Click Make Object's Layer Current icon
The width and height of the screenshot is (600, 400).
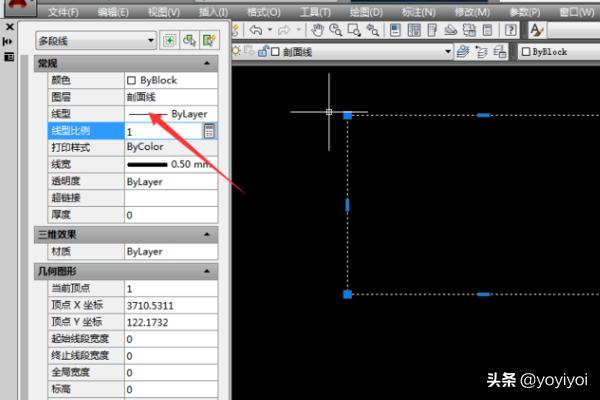tap(463, 52)
